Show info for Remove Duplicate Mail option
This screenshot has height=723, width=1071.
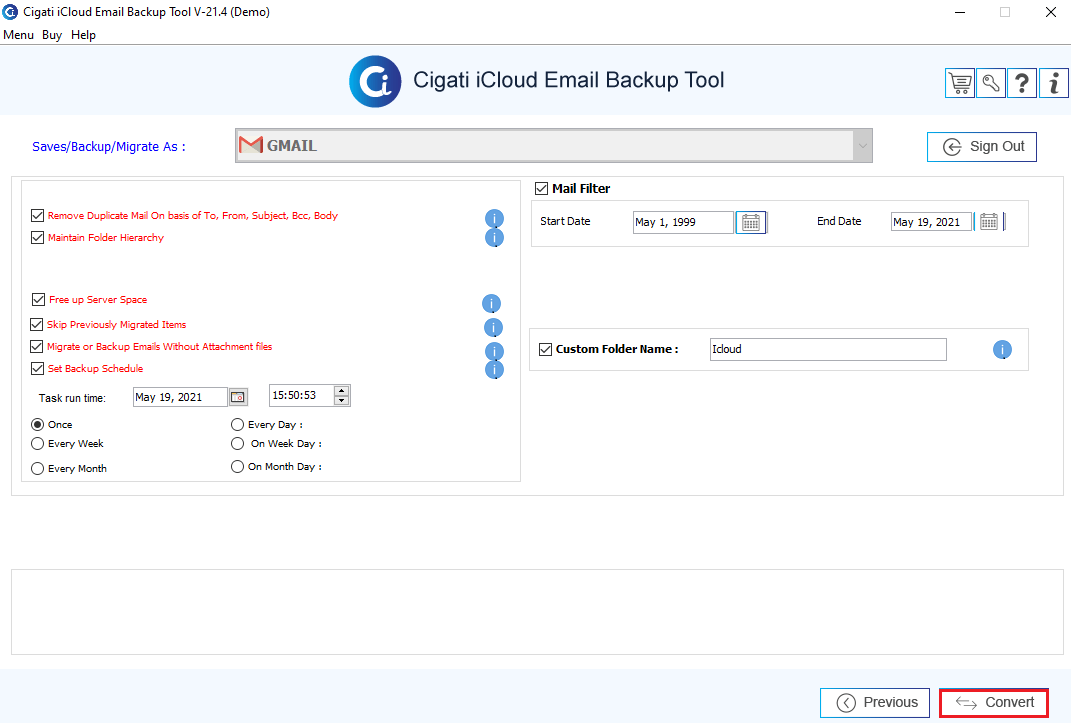(495, 218)
